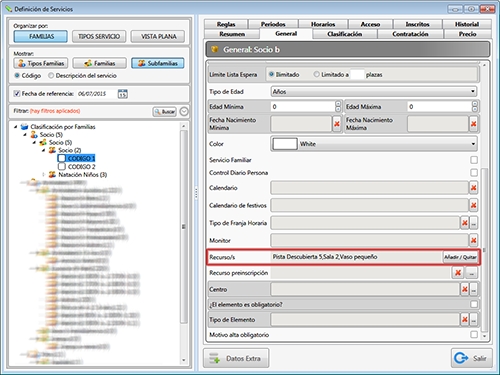Expand the filter options round arrow button
Image resolution: width=500 pixels, height=375 pixels.
pos(184,112)
